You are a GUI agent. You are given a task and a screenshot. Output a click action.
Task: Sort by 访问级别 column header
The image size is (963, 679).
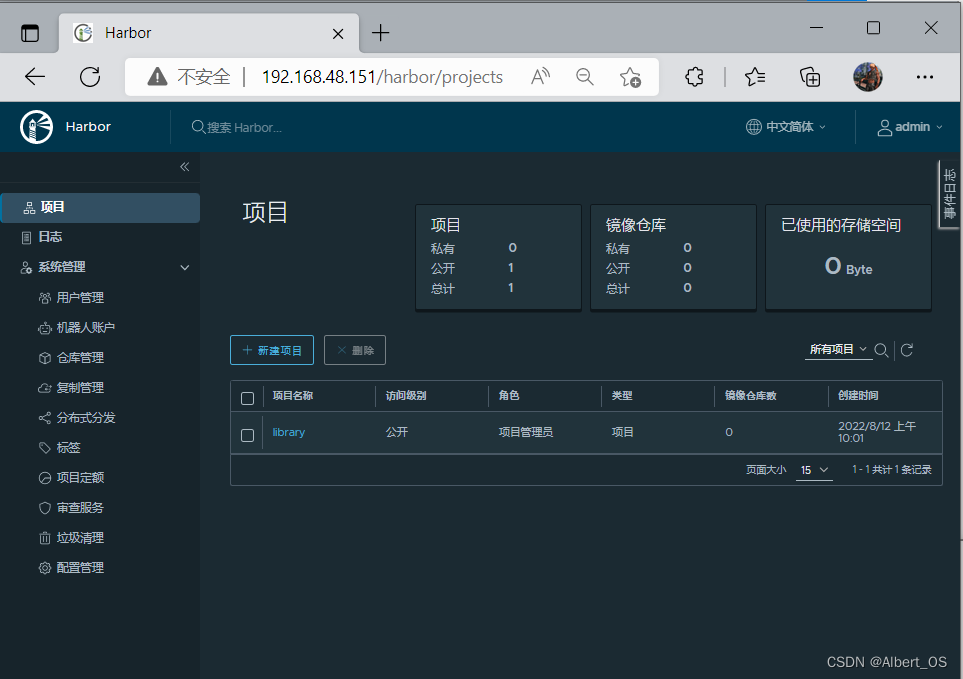pos(406,396)
